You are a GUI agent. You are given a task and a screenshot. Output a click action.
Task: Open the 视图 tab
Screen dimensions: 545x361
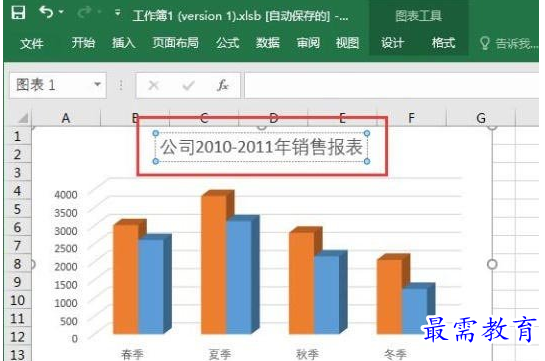[x=347, y=43]
